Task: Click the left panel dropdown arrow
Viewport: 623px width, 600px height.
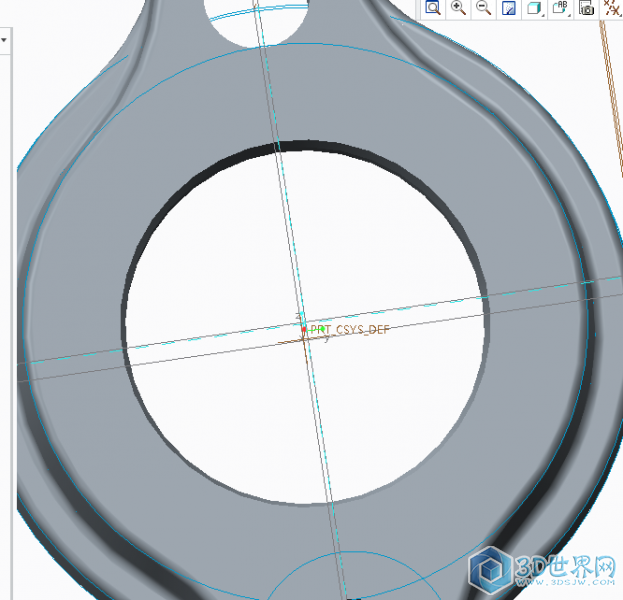Action: 4,40
